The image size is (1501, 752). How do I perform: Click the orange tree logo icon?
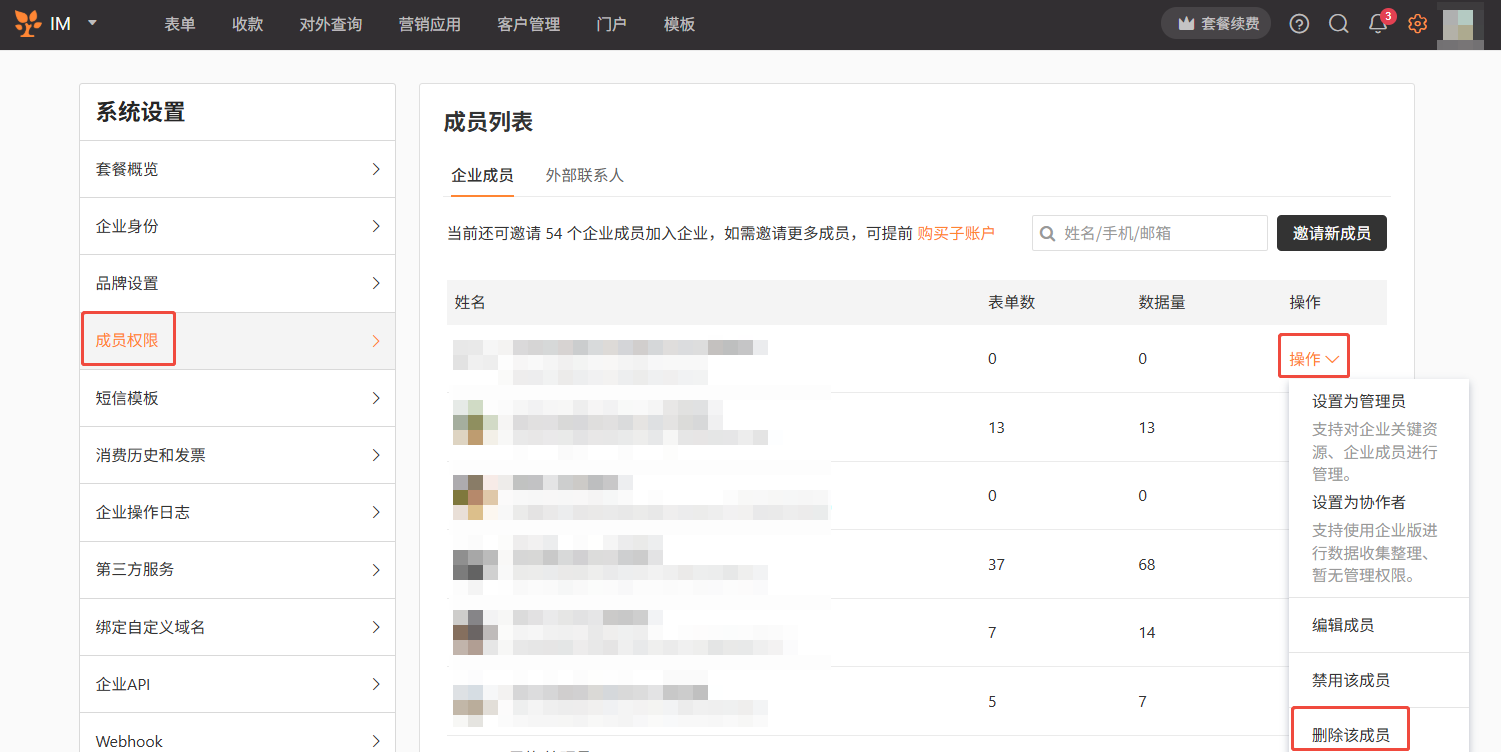tap(29, 23)
